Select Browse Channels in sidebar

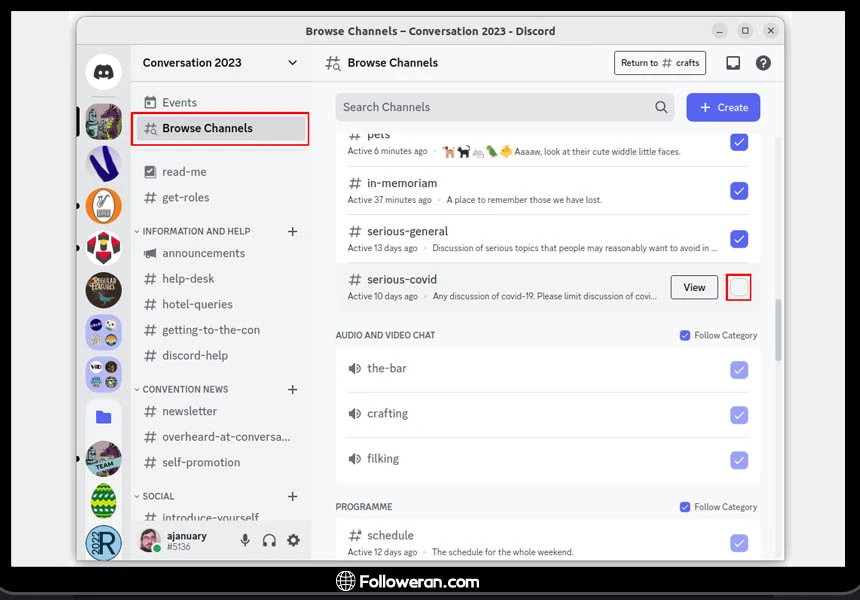[220, 128]
